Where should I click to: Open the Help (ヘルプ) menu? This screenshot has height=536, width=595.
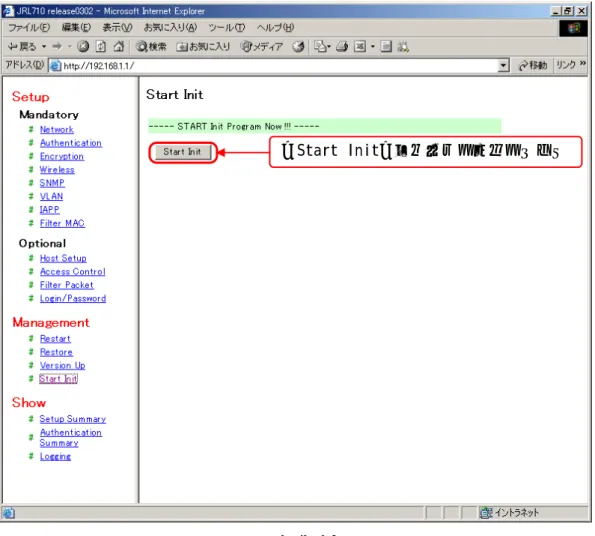[275, 28]
